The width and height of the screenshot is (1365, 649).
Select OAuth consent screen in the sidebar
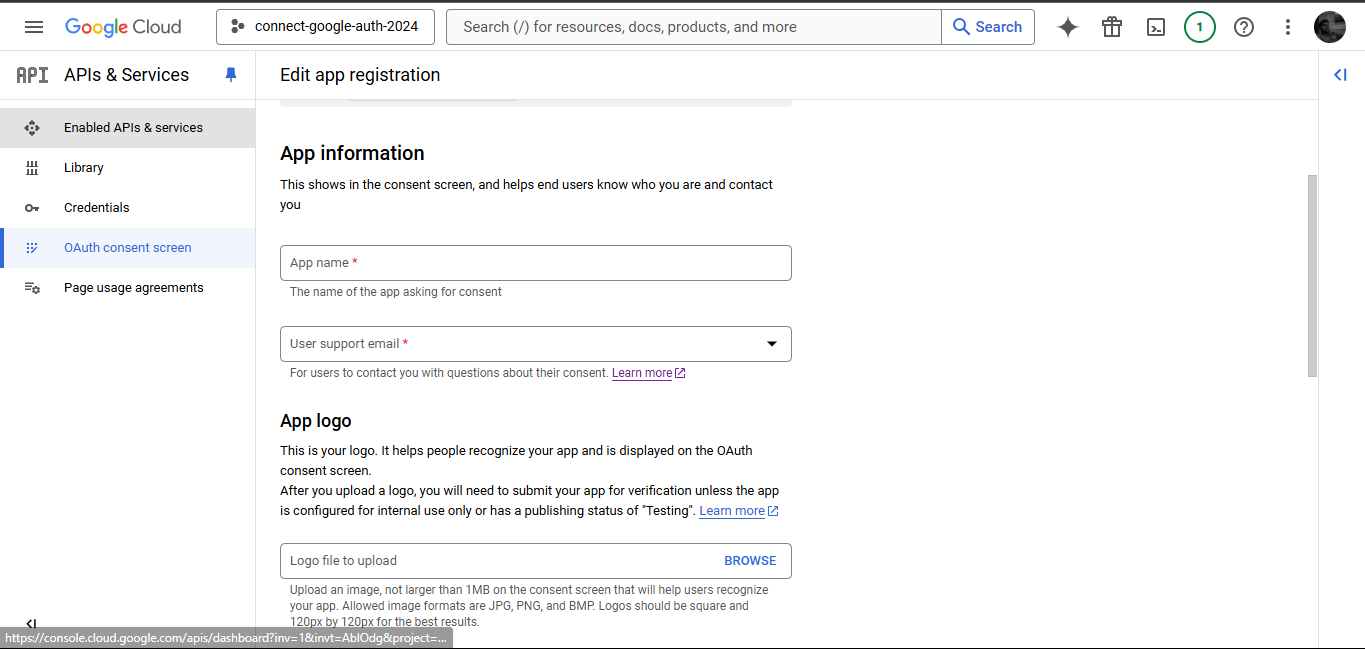coord(127,247)
